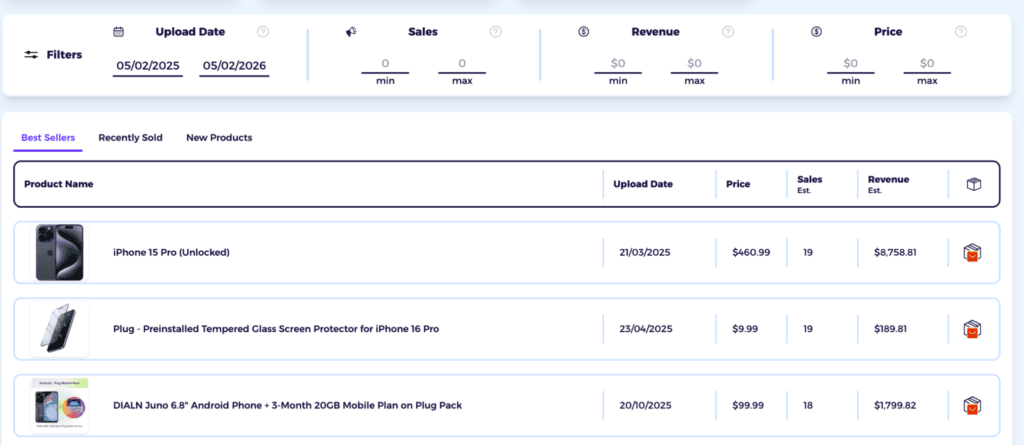Click the upload date 21/03/2025

[645, 253]
